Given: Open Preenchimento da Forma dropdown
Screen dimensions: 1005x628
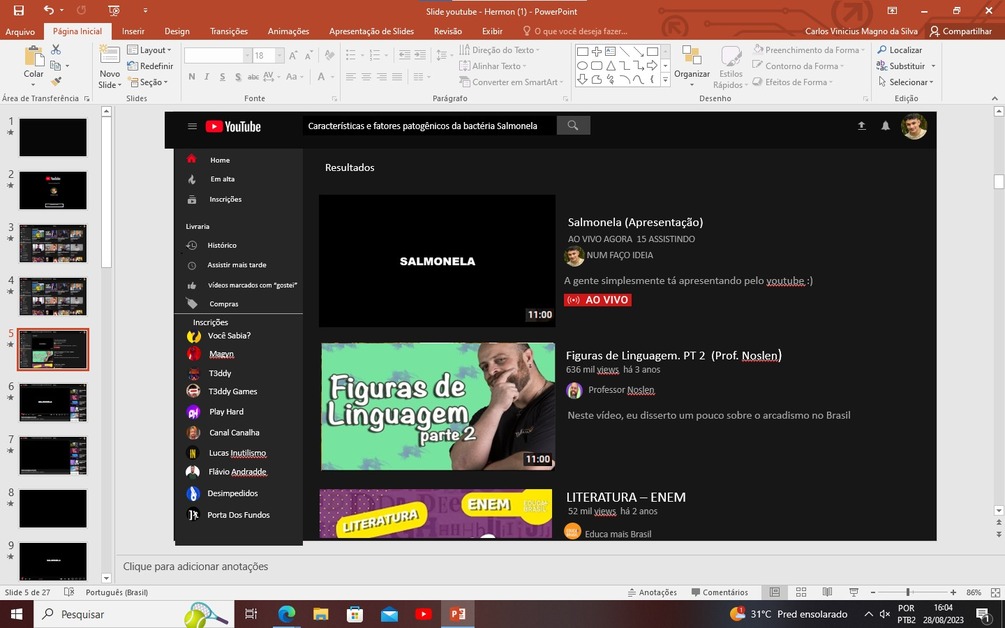Looking at the screenshot, I should coord(809,50).
